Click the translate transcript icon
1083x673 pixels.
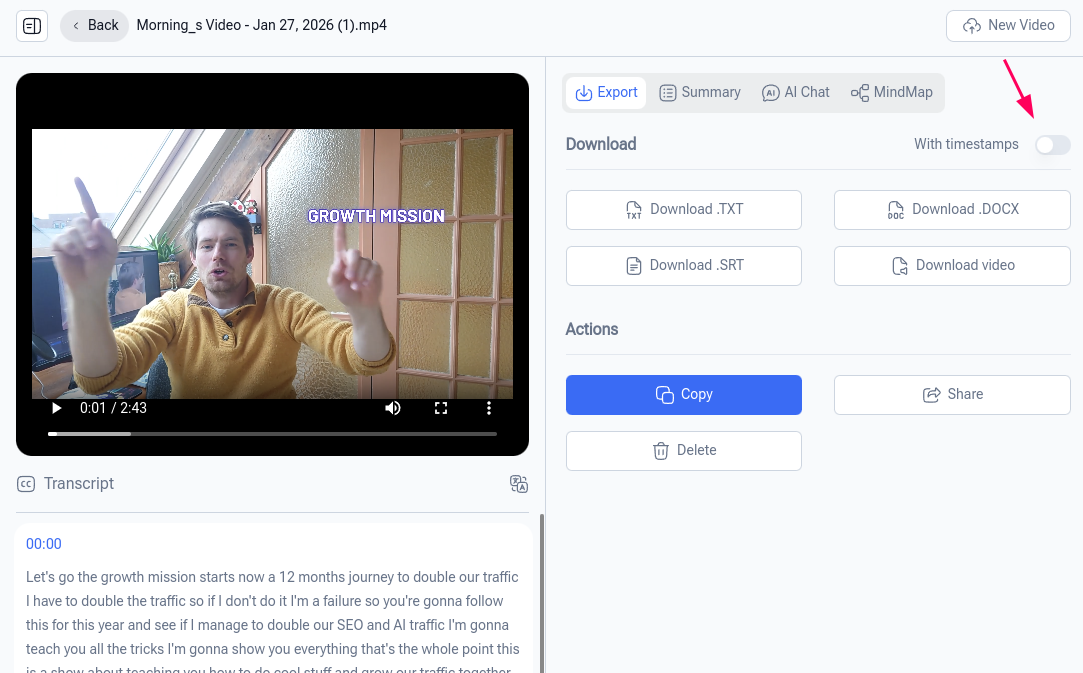(518, 484)
